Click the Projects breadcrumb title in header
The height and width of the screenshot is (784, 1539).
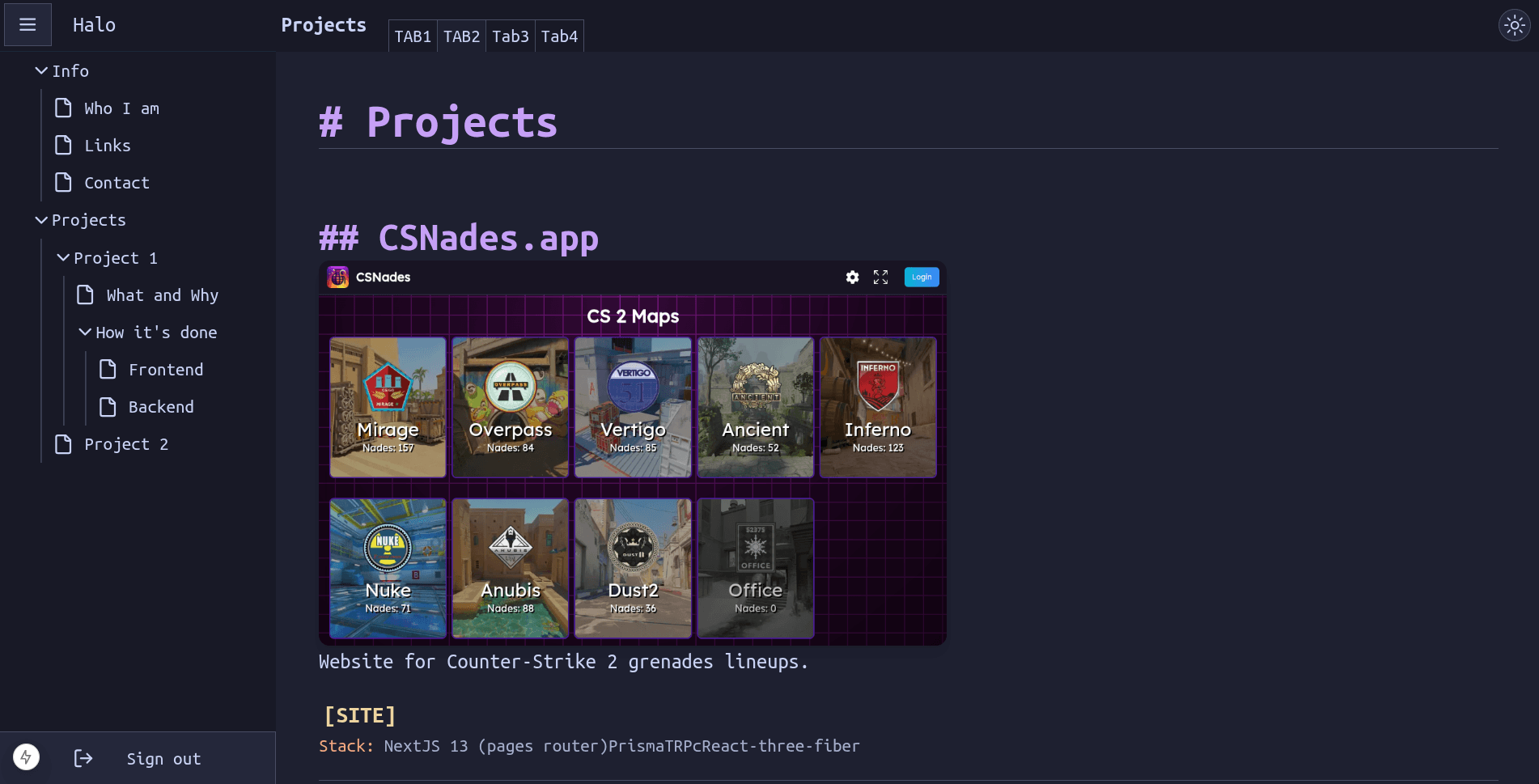tap(324, 25)
